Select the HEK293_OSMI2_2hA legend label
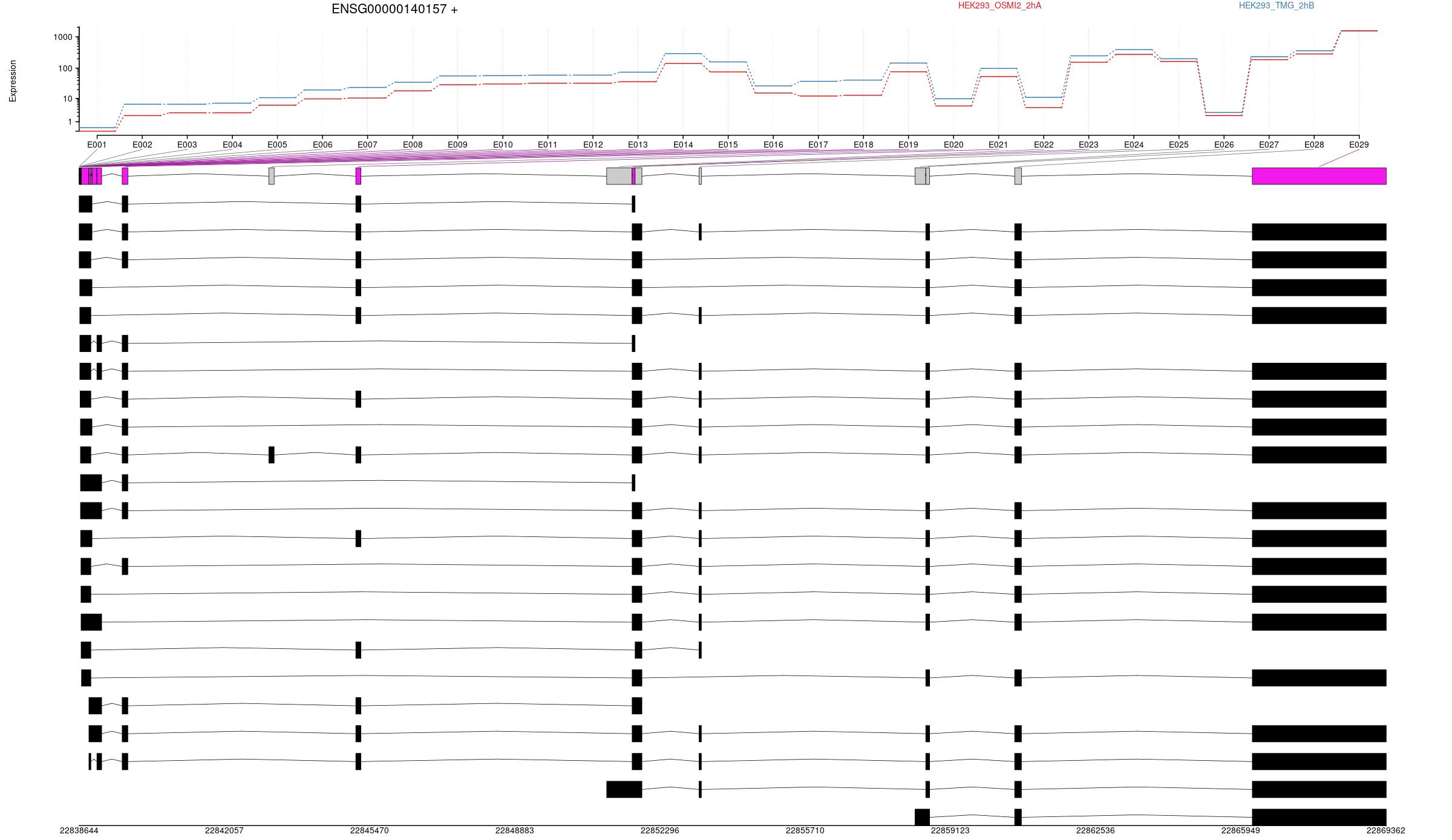This screenshot has height=840, width=1452. pos(999,5)
